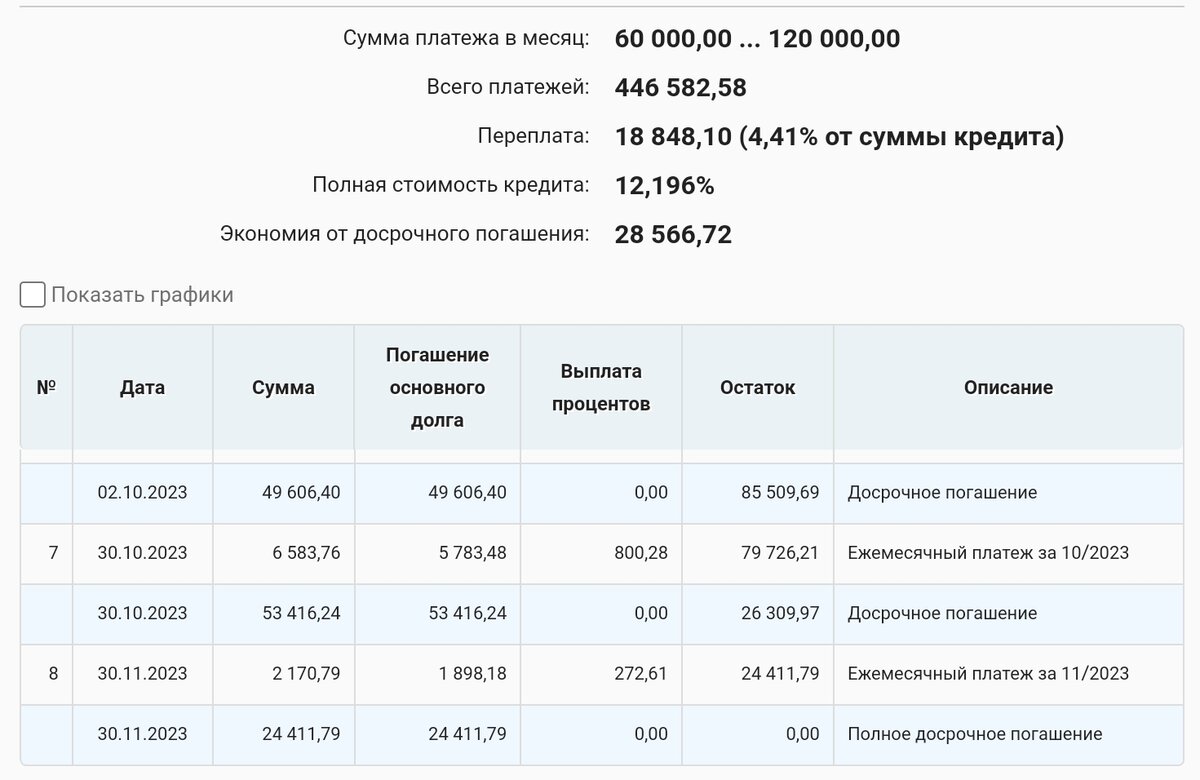
Task: Click the date cell 02.10.2023
Action: point(142,492)
